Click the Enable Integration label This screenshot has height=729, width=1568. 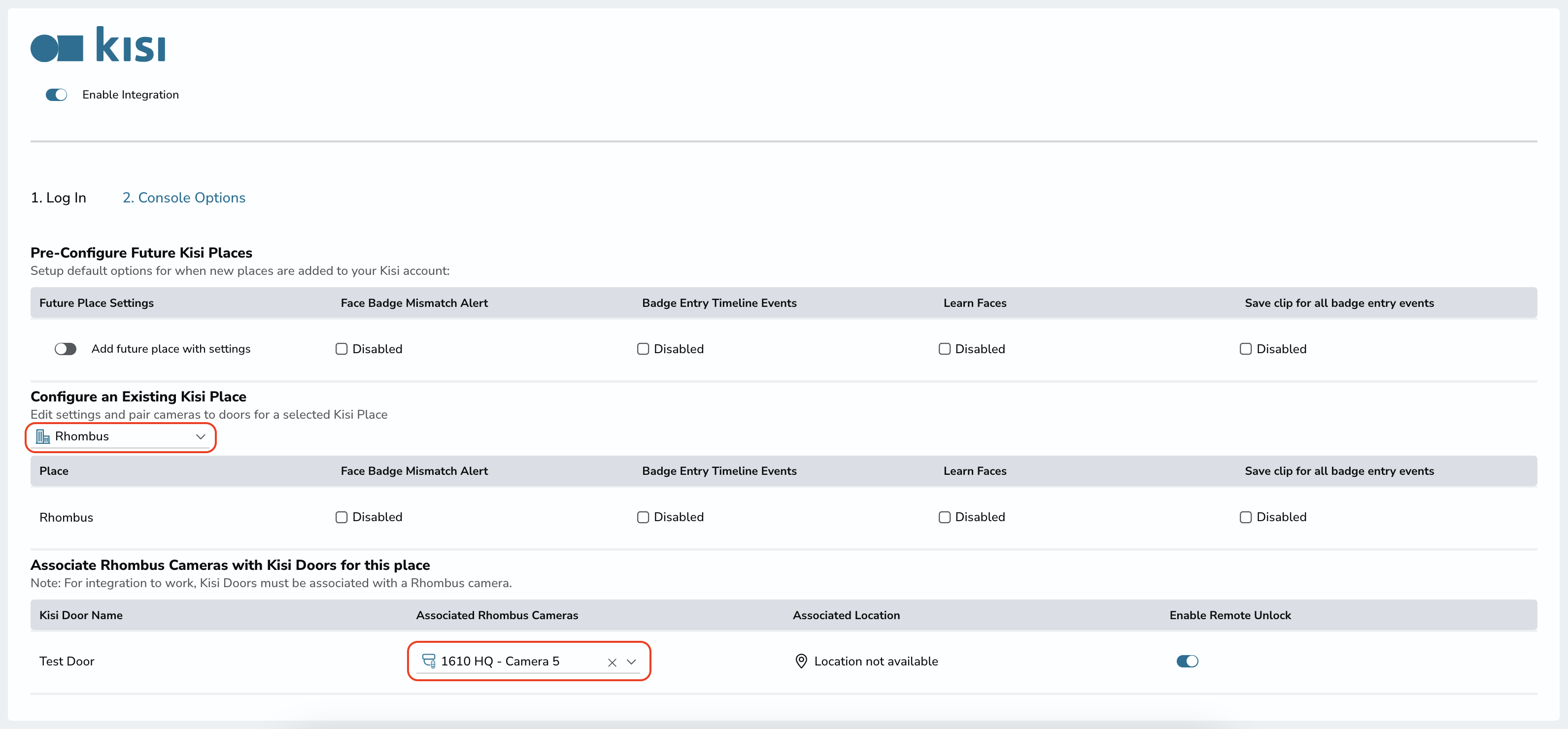(x=130, y=95)
